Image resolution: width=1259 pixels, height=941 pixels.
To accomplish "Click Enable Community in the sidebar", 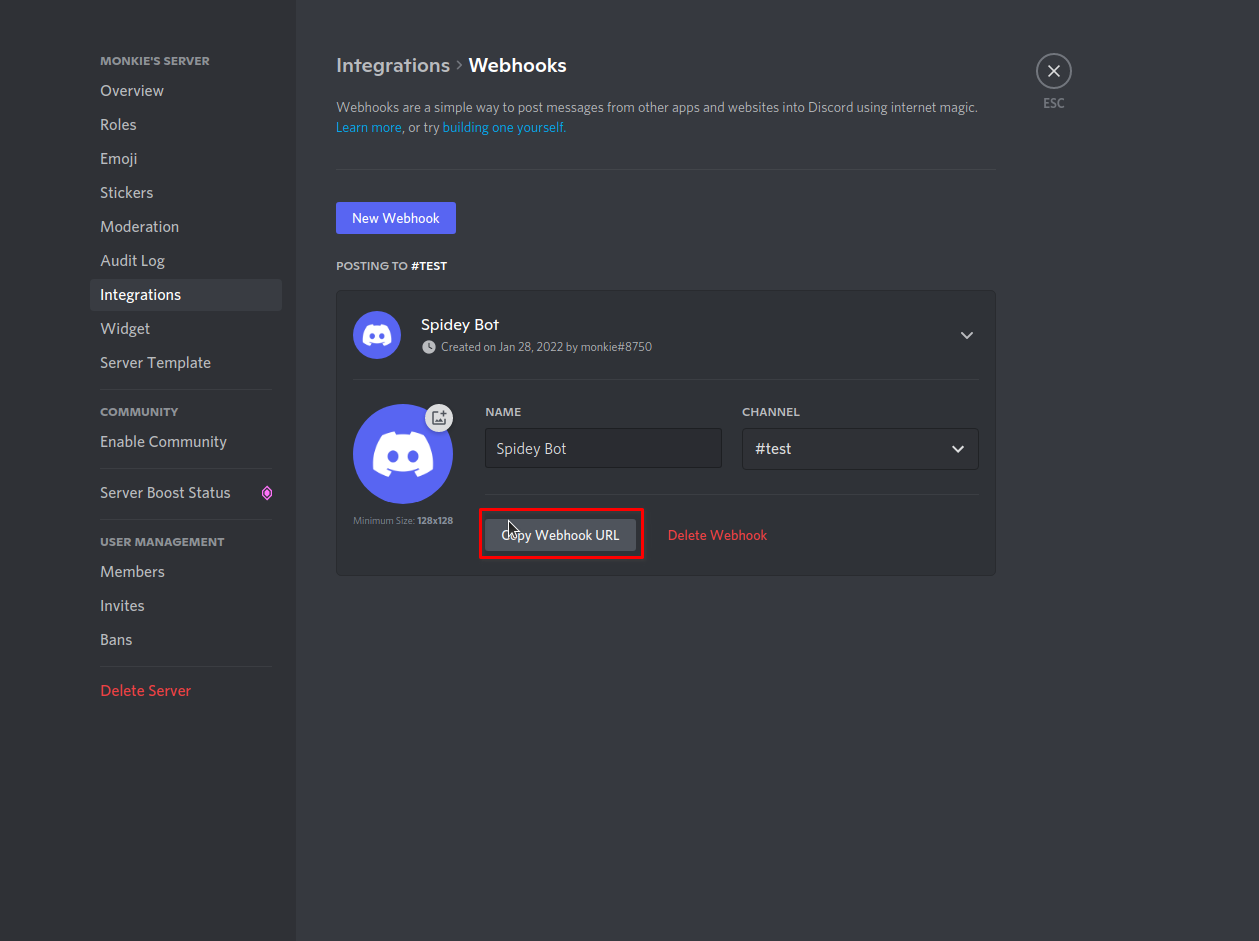I will (x=186, y=442).
